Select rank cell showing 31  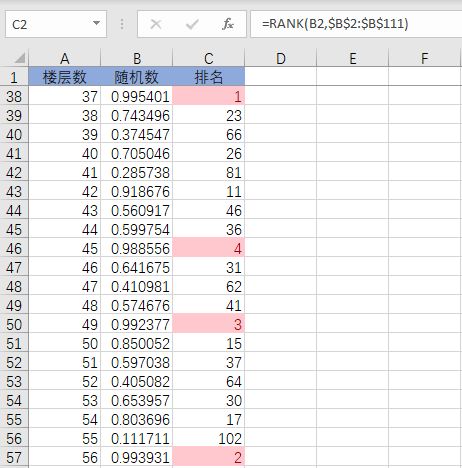point(209,267)
